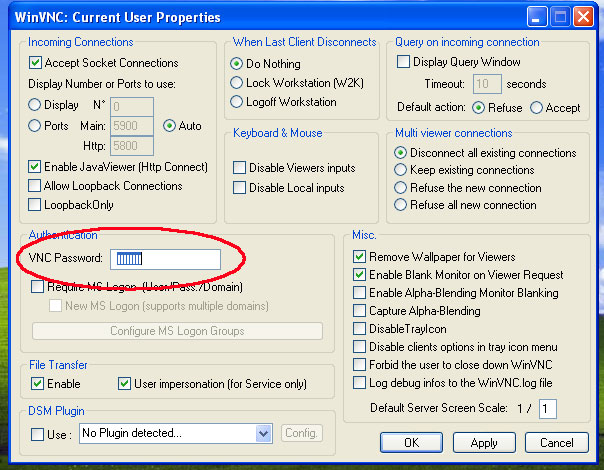The image size is (604, 470).
Task: Click the query Timeout seconds field
Action: pos(487,84)
